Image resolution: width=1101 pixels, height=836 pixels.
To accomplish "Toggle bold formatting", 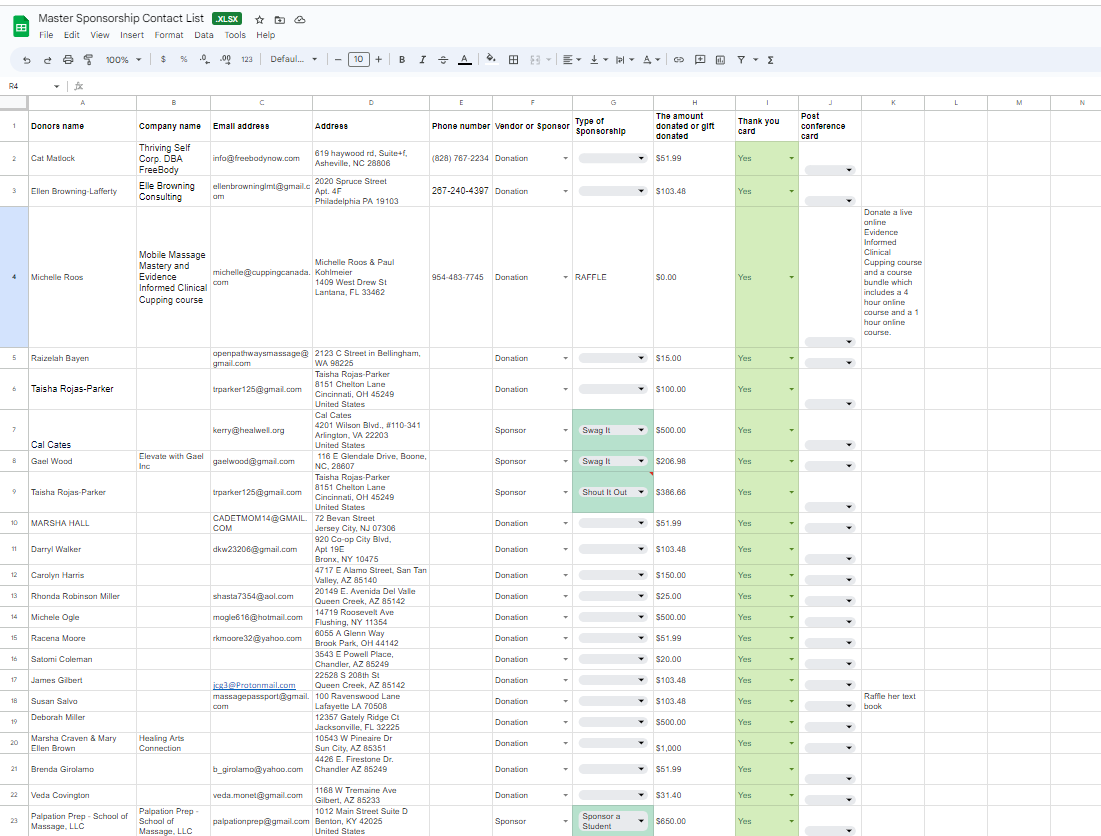I will tap(402, 60).
